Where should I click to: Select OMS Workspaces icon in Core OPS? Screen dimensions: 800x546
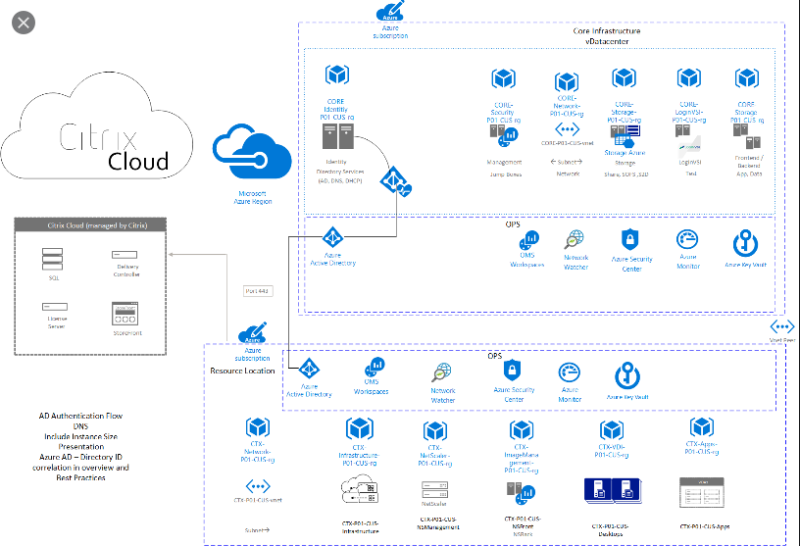coord(529,240)
